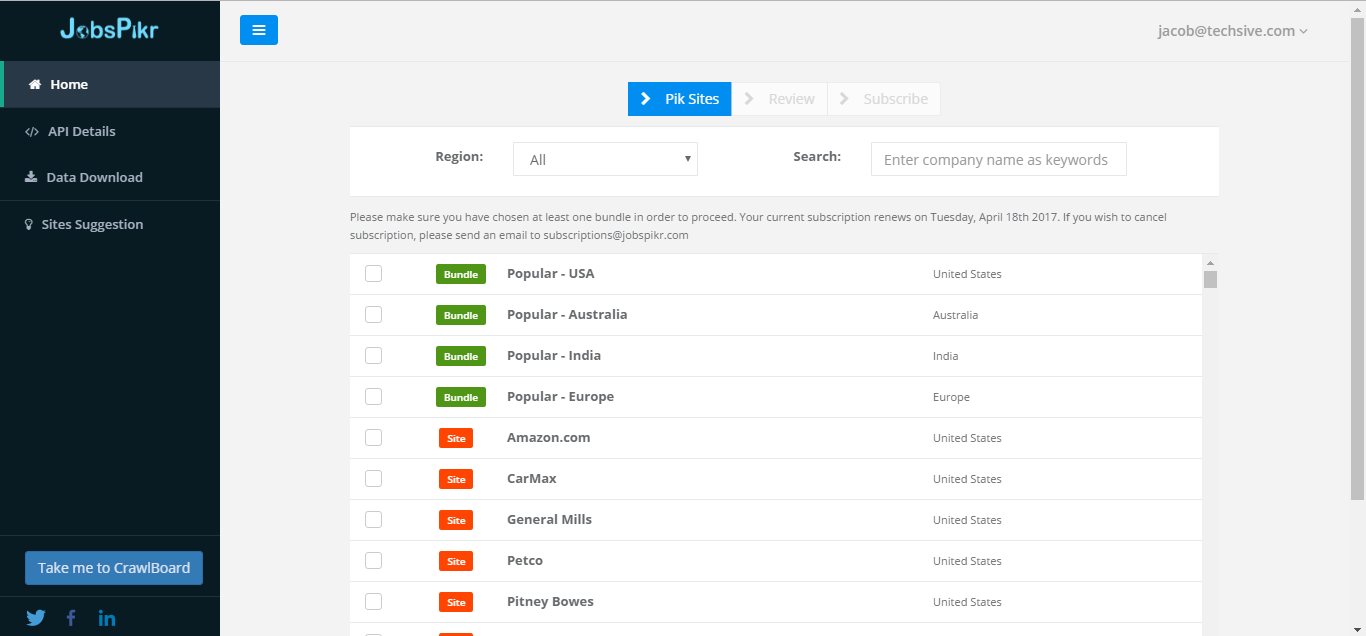The image size is (1366, 636).
Task: Click the green Bundle badge for Popular - USA
Action: [x=460, y=274]
